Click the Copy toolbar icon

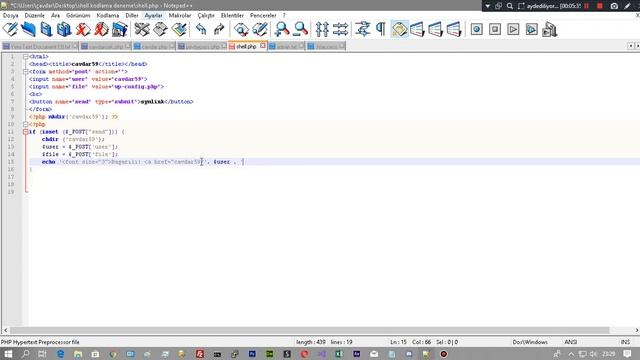pos(160,29)
